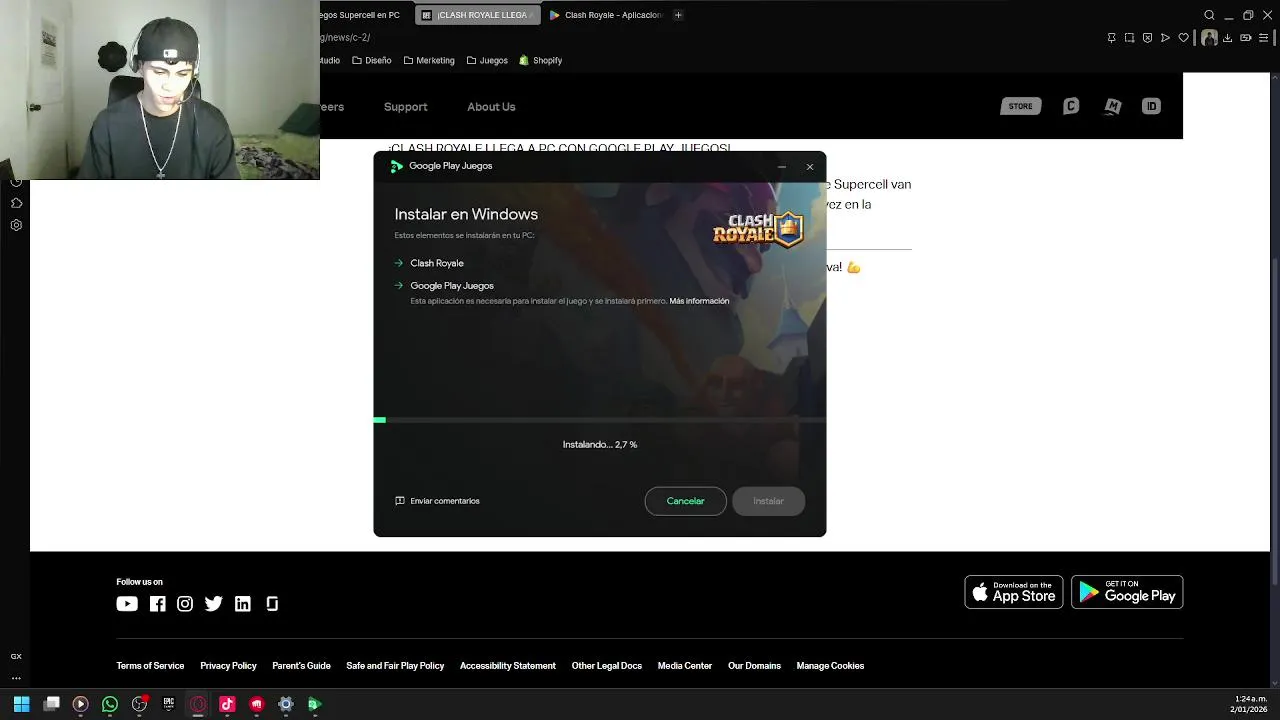The image size is (1280, 720).
Task: Switch to the Clash Royale Aplicaciones tab
Action: tap(605, 15)
